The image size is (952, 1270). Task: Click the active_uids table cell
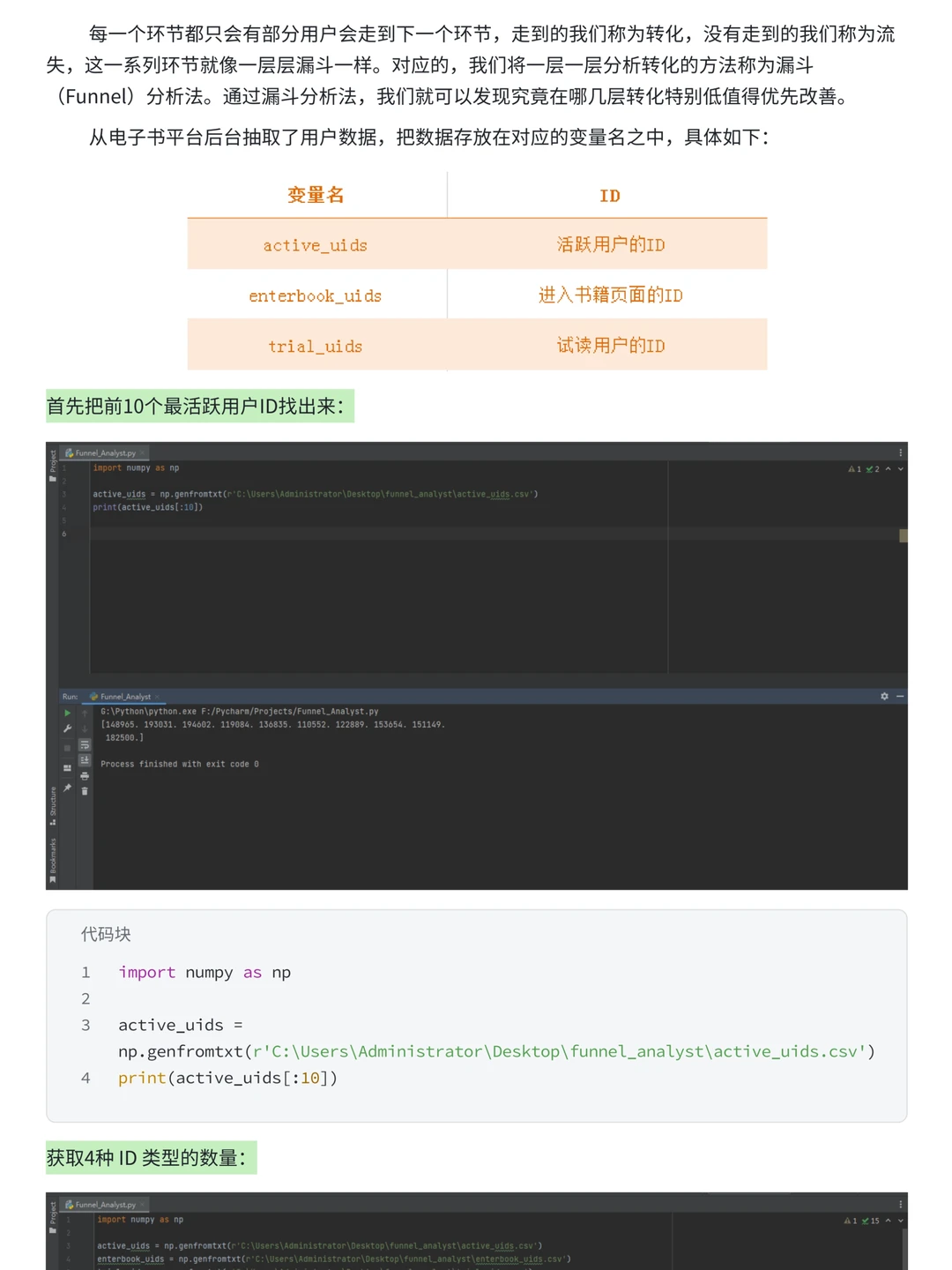pyautogui.click(x=316, y=244)
